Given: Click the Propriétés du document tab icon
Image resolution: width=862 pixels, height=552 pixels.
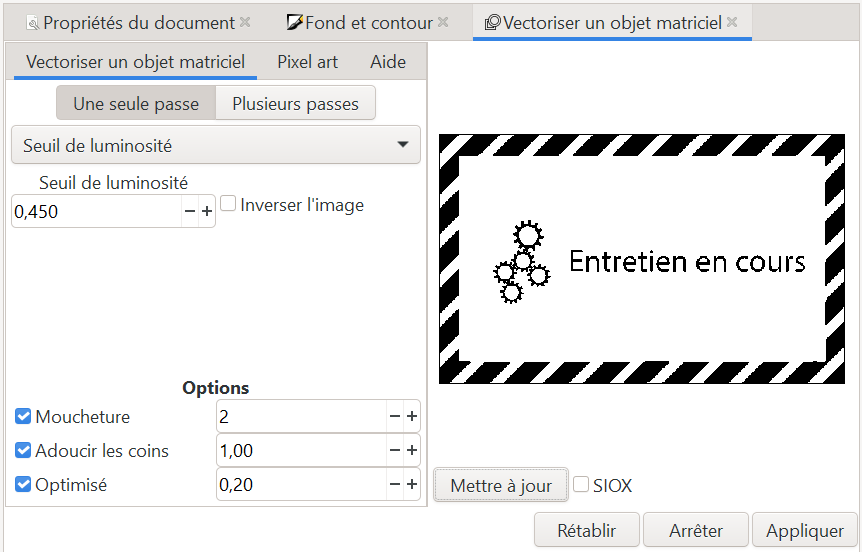Looking at the screenshot, I should (32, 22).
